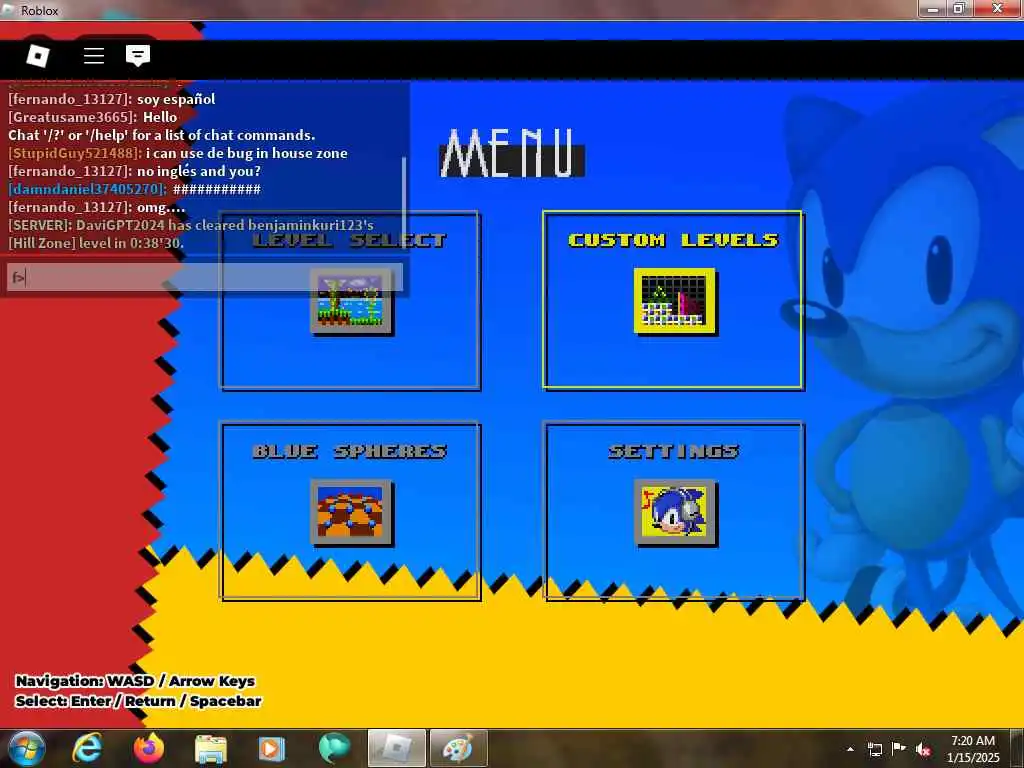This screenshot has width=1024, height=768.
Task: Select the Level Select thumbnail image
Action: (352, 302)
